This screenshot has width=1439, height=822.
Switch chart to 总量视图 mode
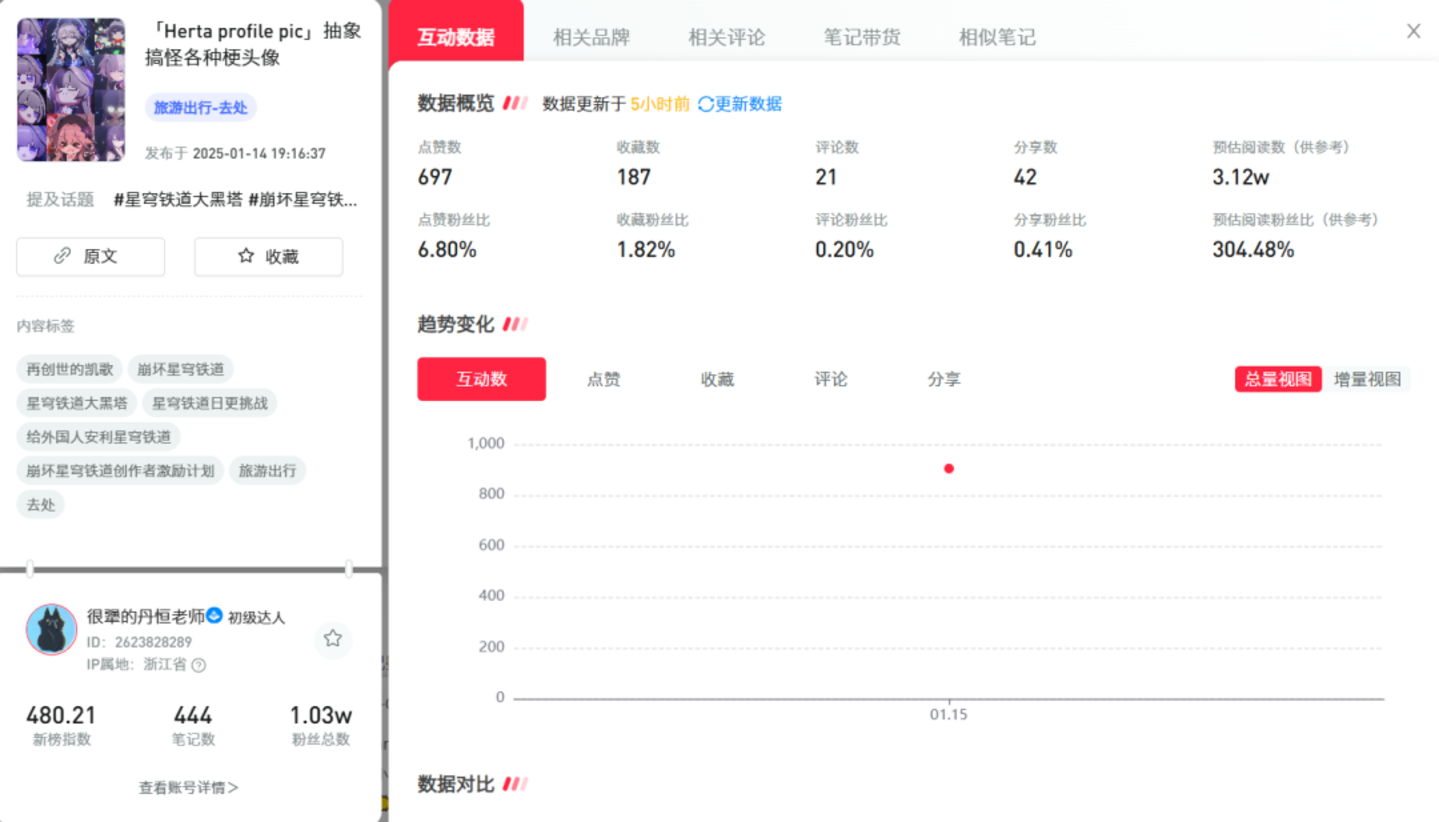pos(1278,379)
